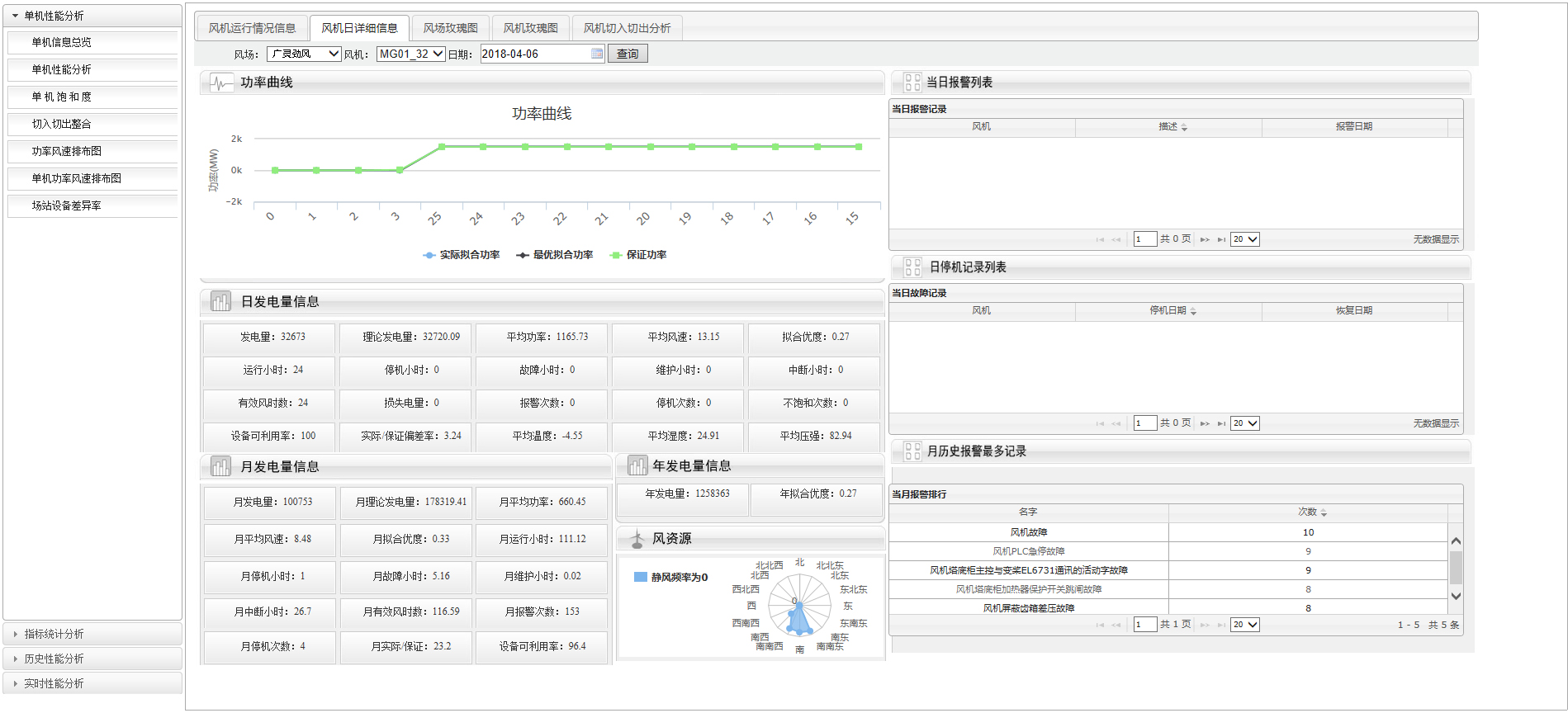
Task: Open 单机饱和度 menu item
Action: click(x=92, y=97)
